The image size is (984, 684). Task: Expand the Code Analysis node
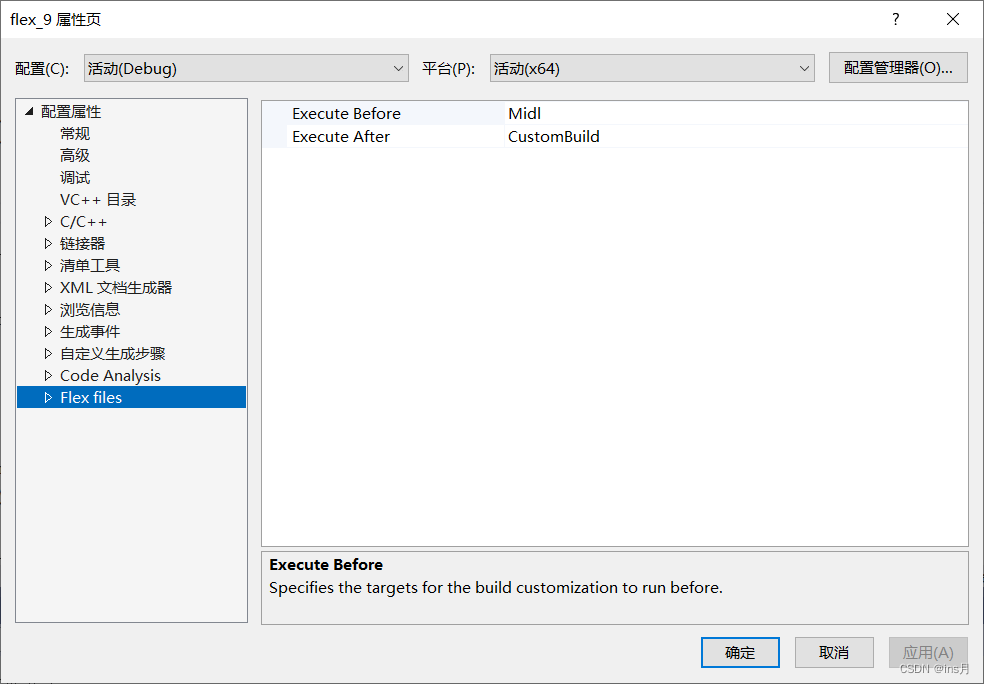pos(47,375)
